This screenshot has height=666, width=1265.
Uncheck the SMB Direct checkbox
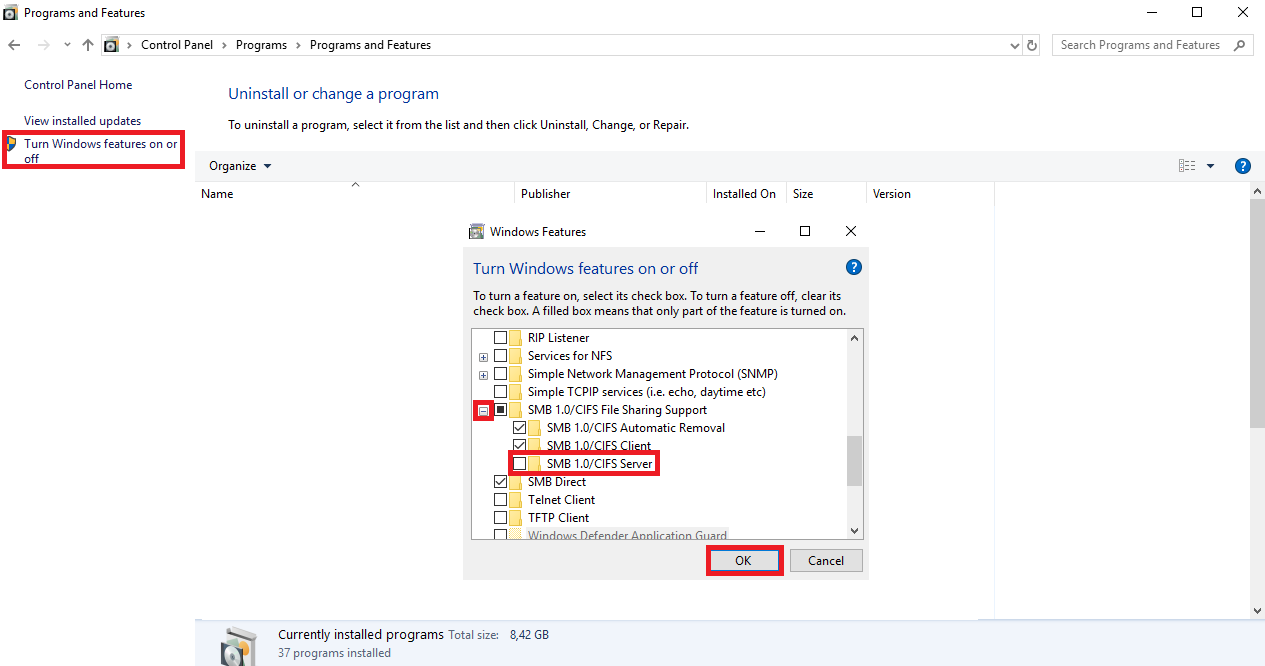point(500,482)
